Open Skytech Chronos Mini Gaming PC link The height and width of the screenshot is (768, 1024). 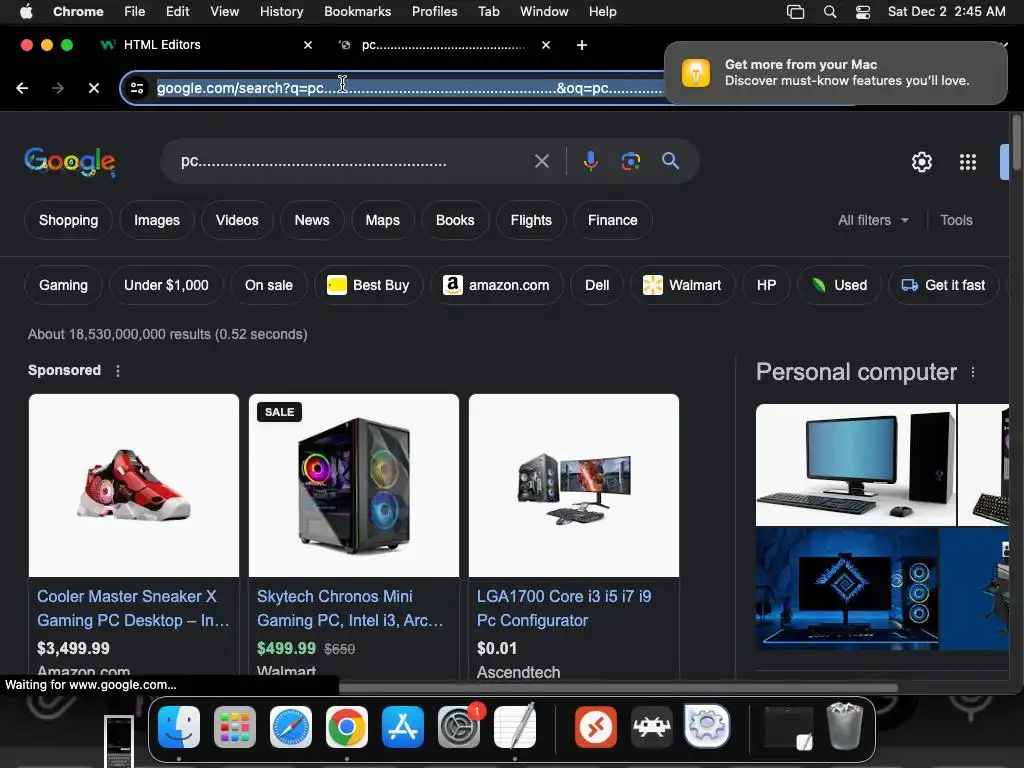350,608
